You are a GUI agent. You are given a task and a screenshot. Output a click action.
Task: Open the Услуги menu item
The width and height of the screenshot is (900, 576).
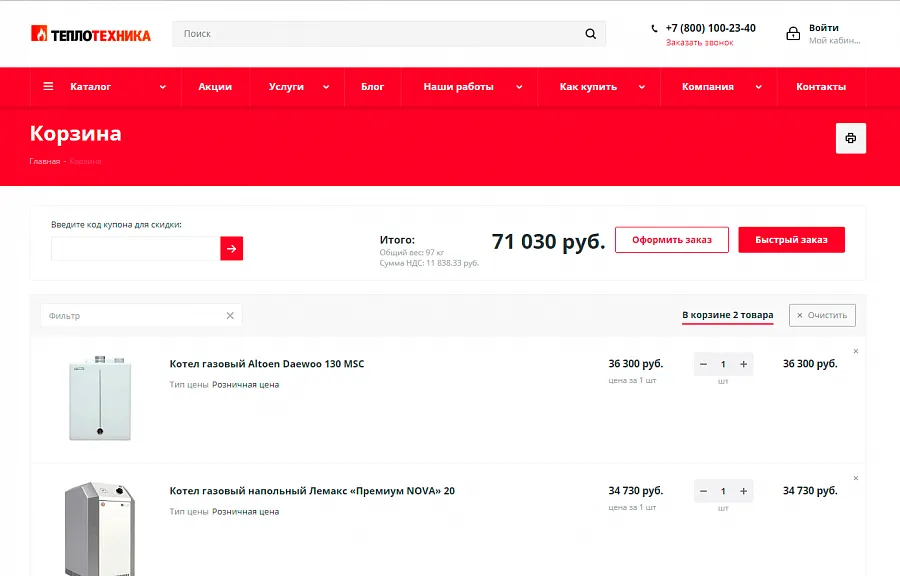(x=286, y=87)
